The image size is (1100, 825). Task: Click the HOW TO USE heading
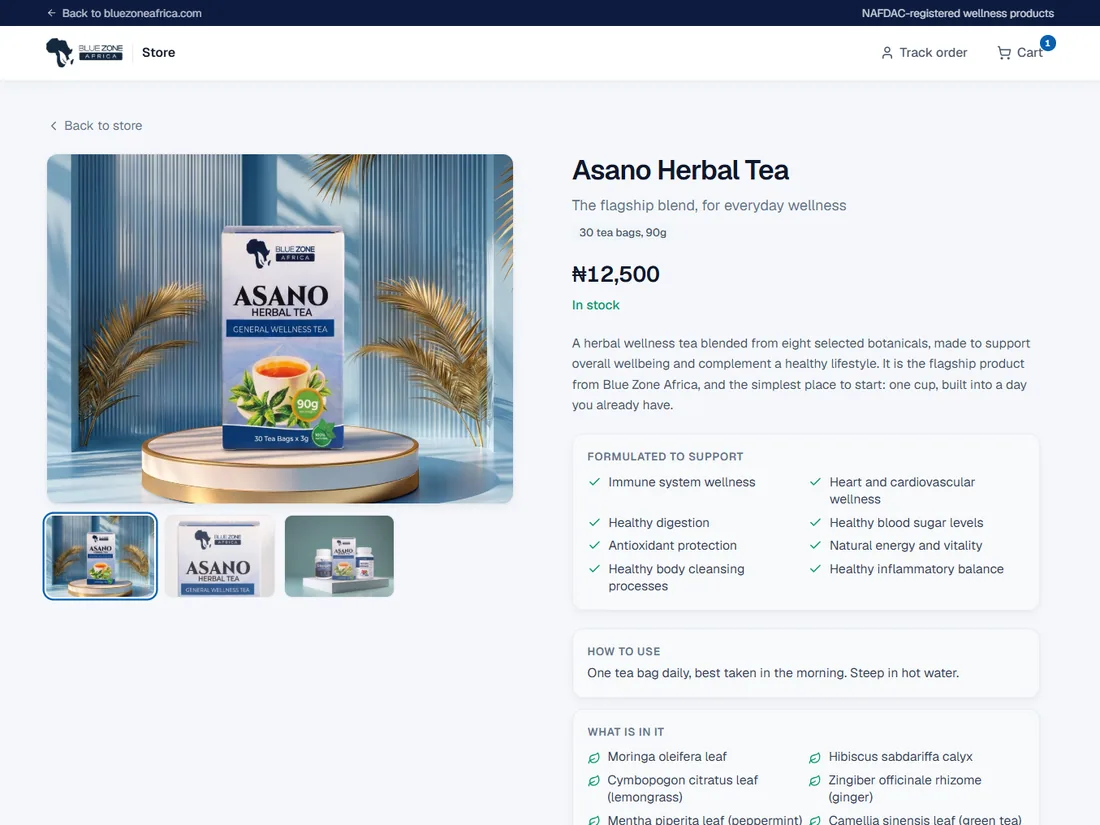tap(624, 652)
